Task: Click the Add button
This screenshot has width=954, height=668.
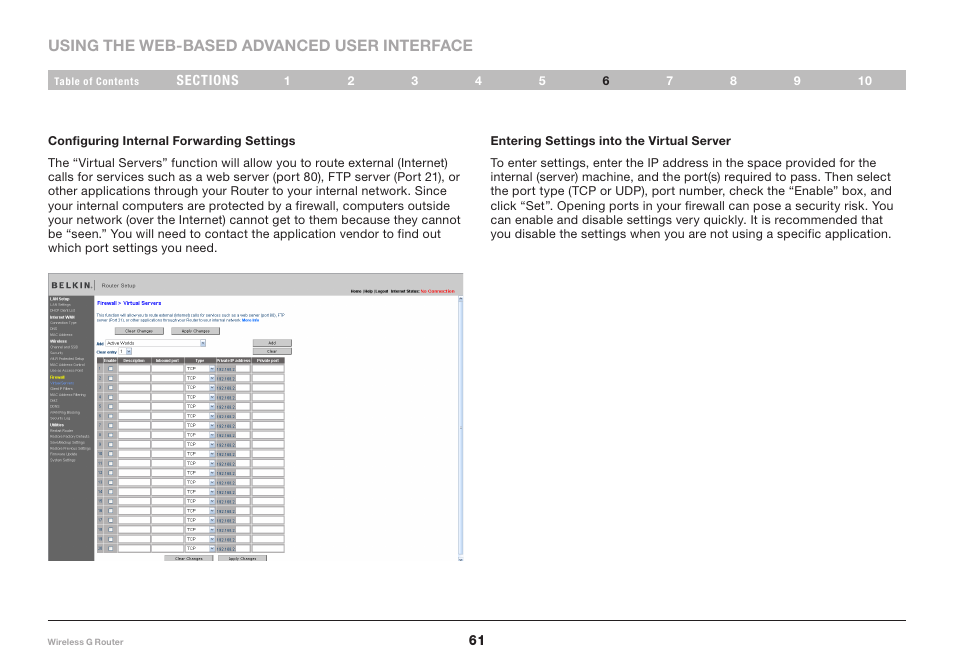Action: 272,343
